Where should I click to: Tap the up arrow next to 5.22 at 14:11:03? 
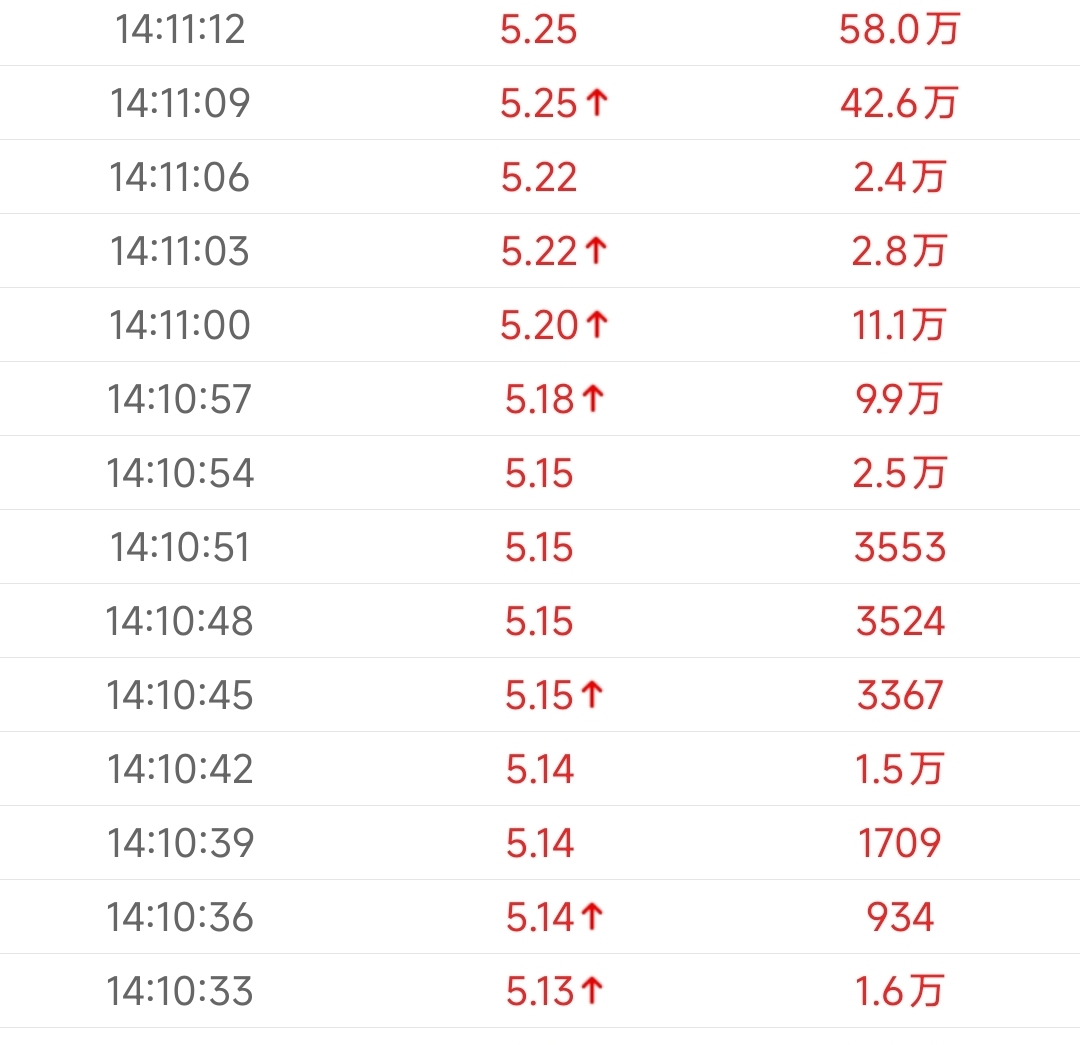(x=596, y=251)
